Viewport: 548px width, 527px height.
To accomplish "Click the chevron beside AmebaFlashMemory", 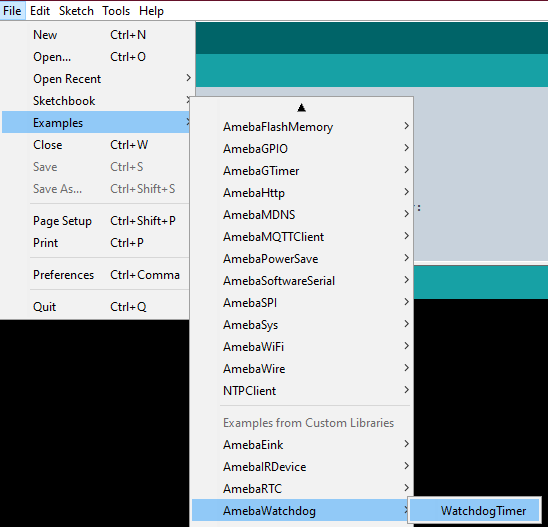I will pos(406,125).
